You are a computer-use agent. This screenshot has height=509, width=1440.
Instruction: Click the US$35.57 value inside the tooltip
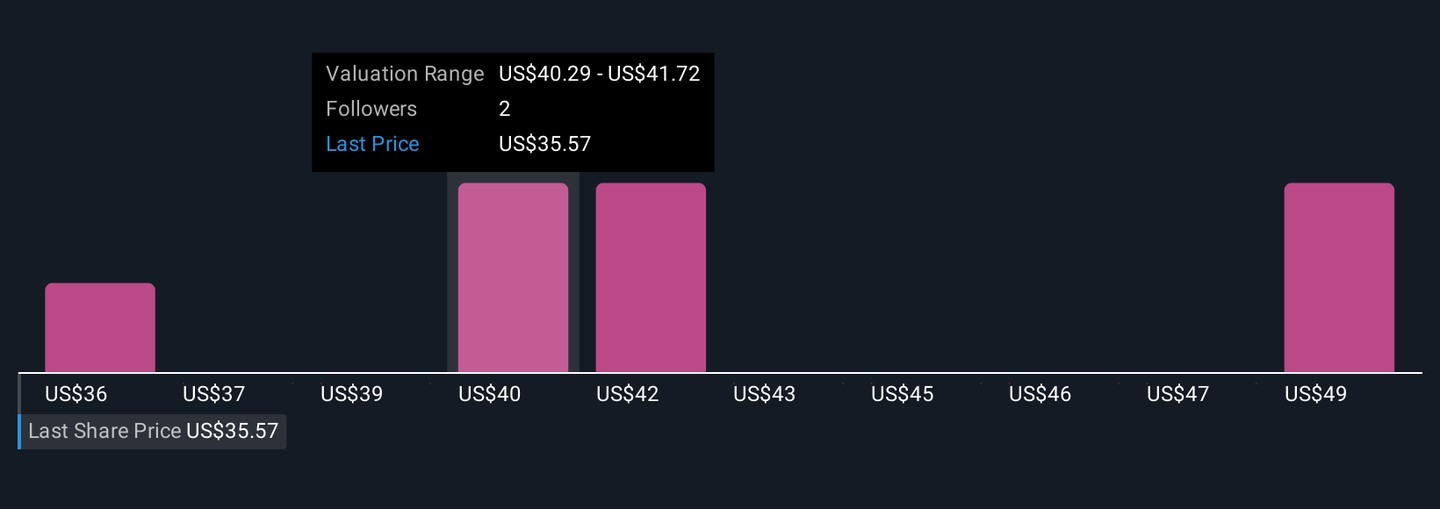point(545,144)
